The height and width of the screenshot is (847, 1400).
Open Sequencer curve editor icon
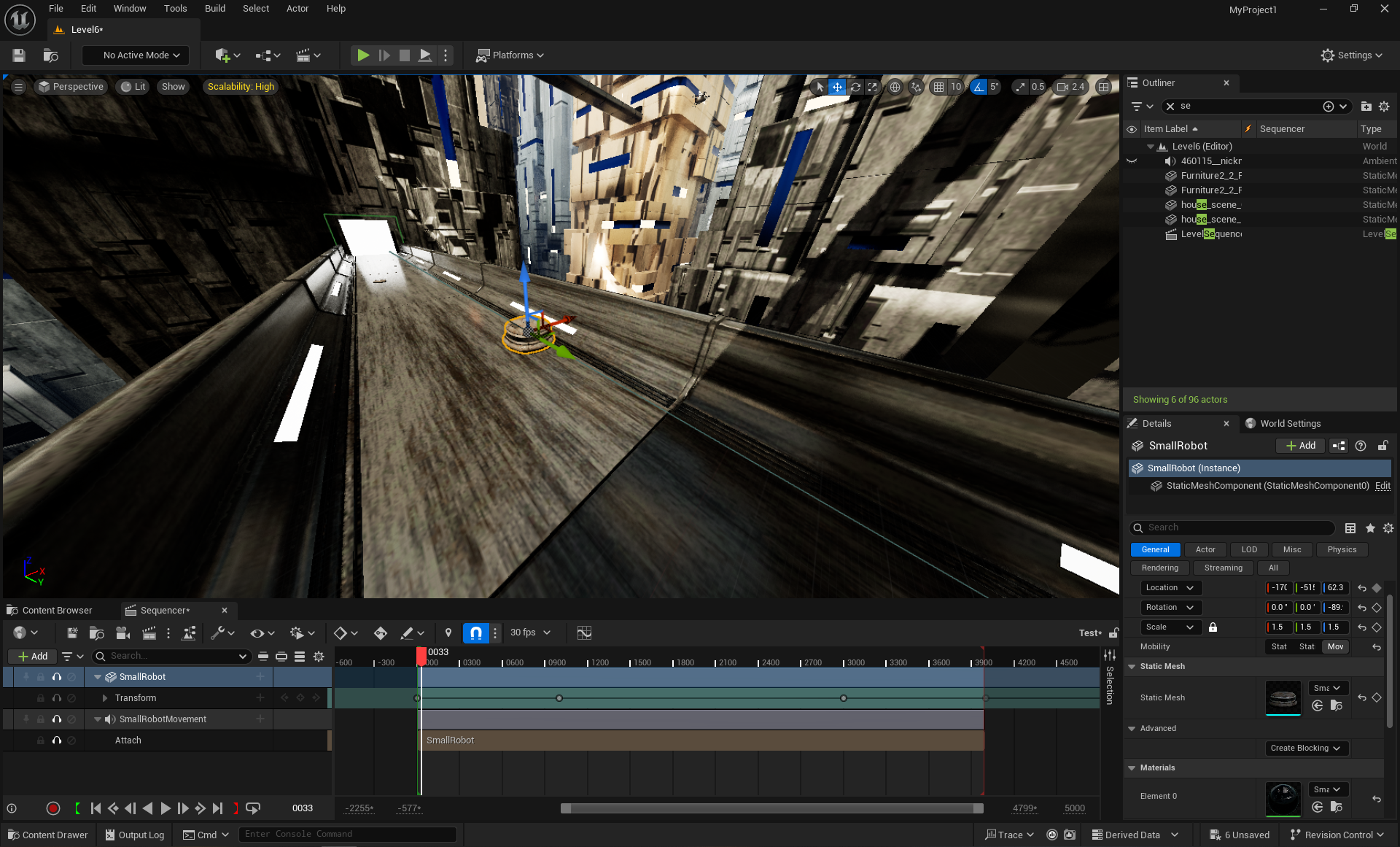(x=584, y=633)
